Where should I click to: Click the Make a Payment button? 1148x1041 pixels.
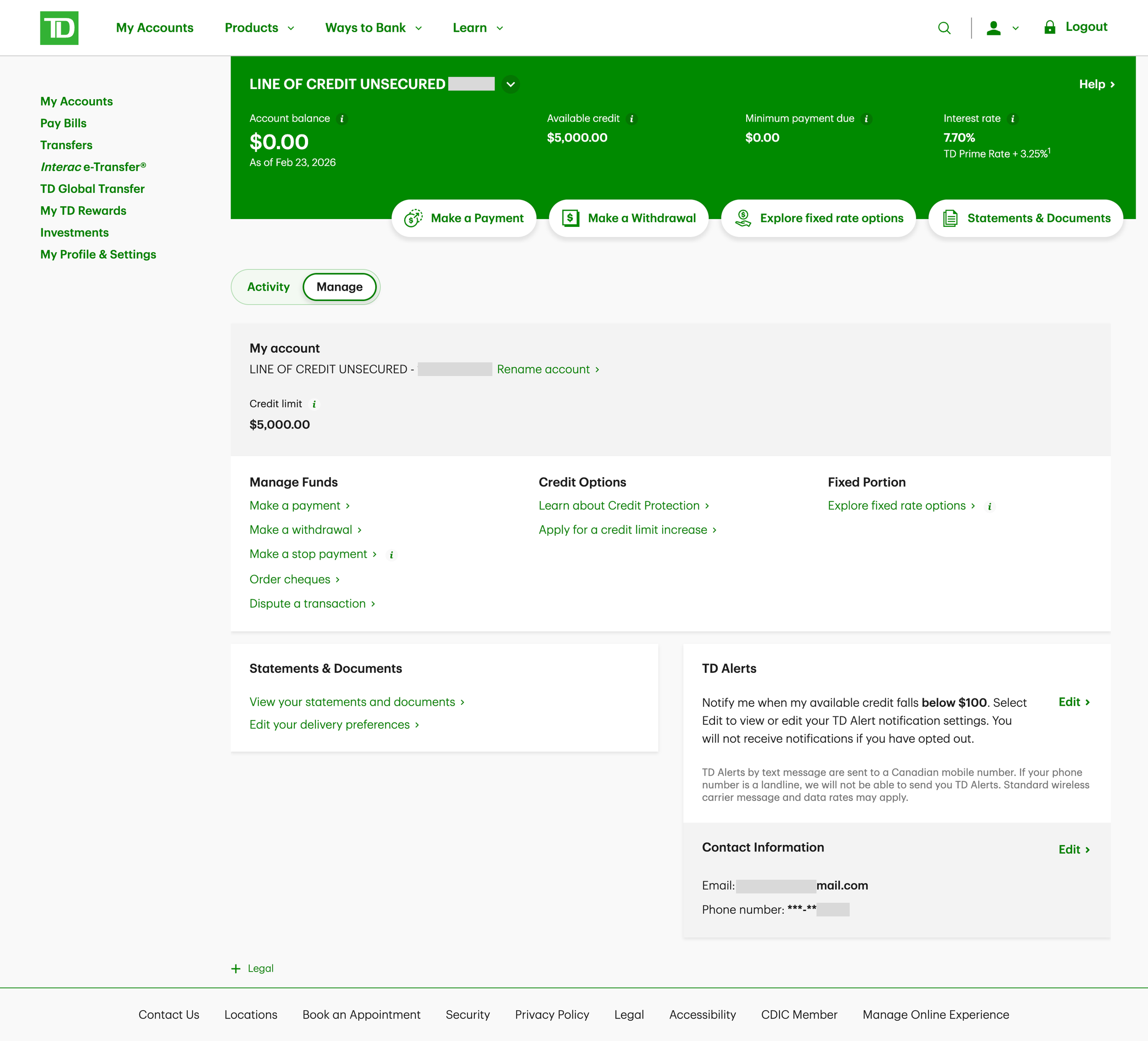[x=463, y=218]
